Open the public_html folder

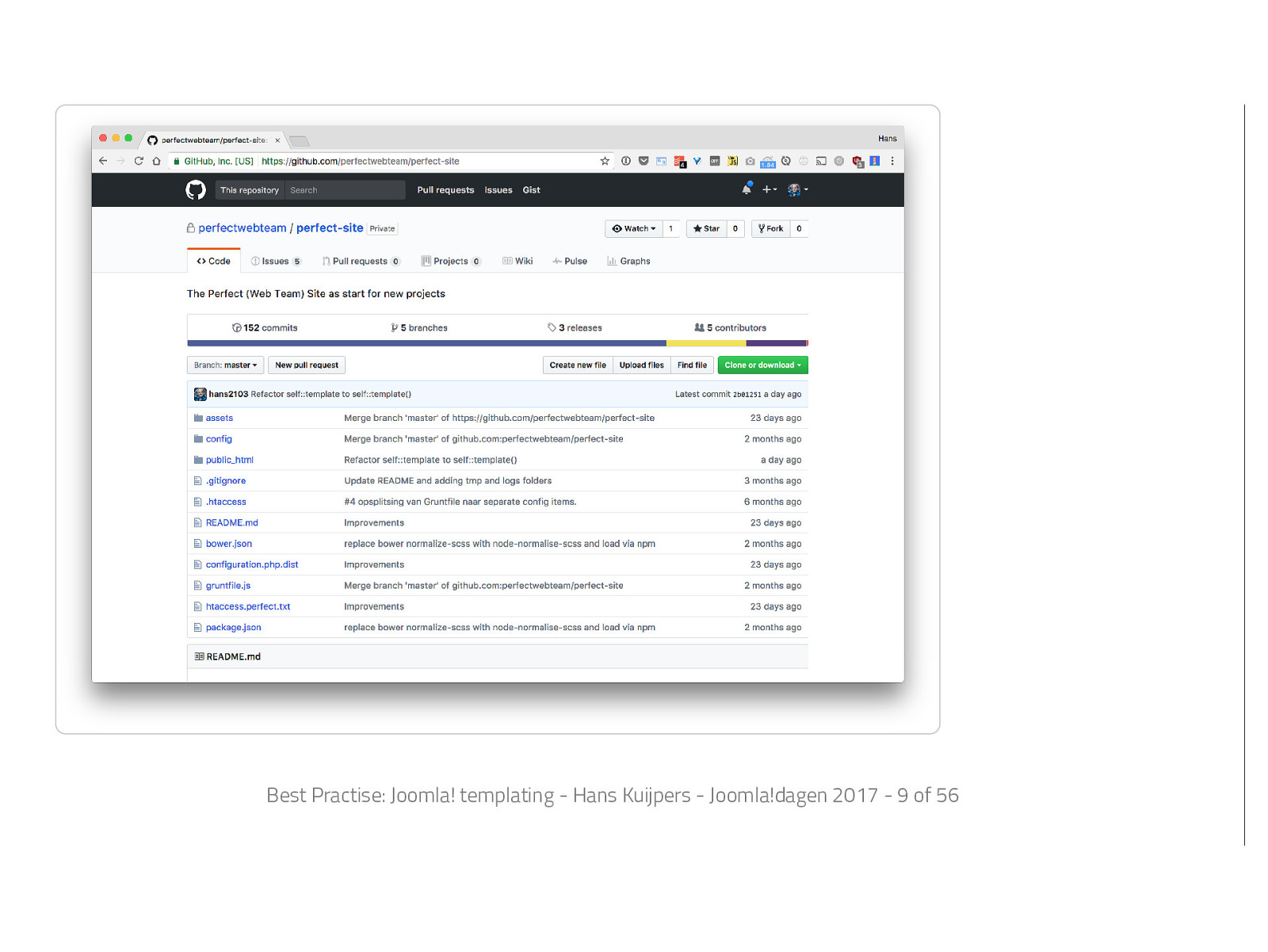tap(230, 460)
